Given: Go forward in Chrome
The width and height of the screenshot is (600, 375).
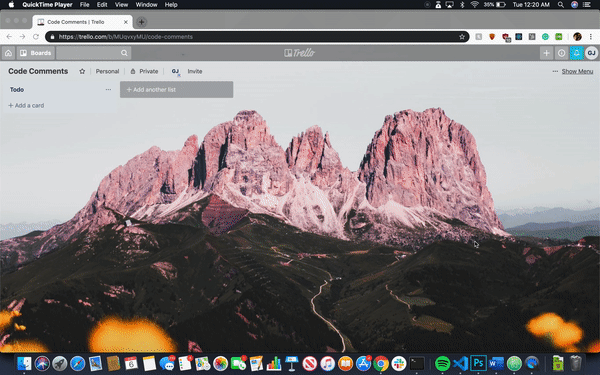Looking at the screenshot, I should (22, 37).
